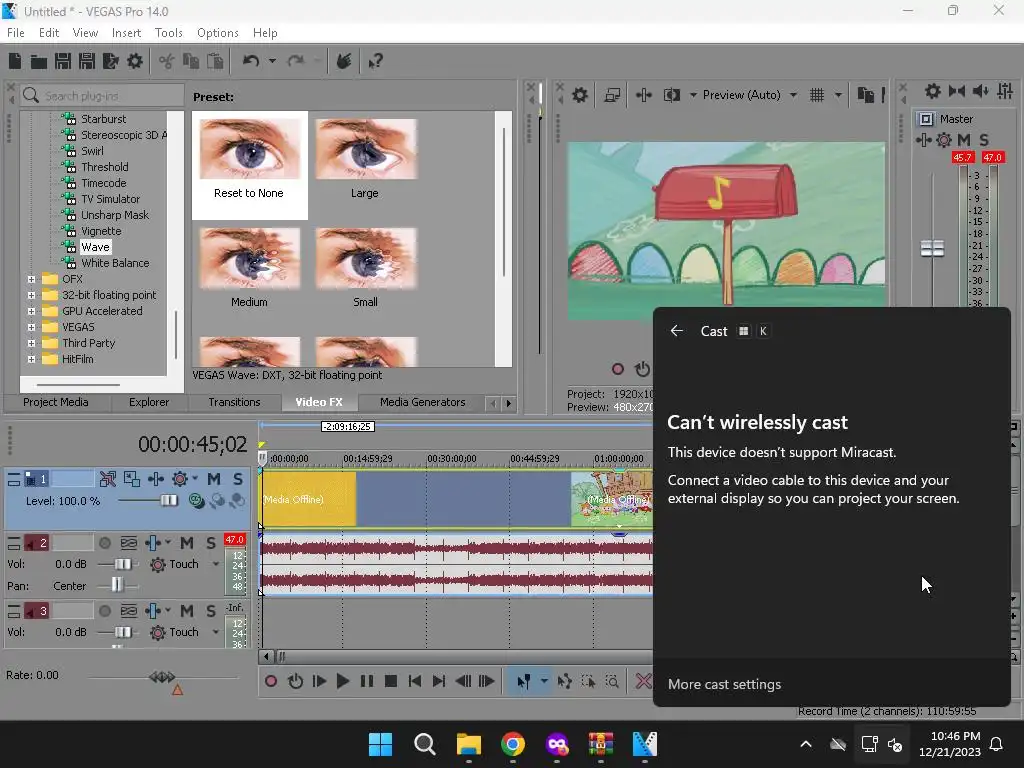Click the Record button in transport bar
1024x768 pixels.
pyautogui.click(x=270, y=681)
